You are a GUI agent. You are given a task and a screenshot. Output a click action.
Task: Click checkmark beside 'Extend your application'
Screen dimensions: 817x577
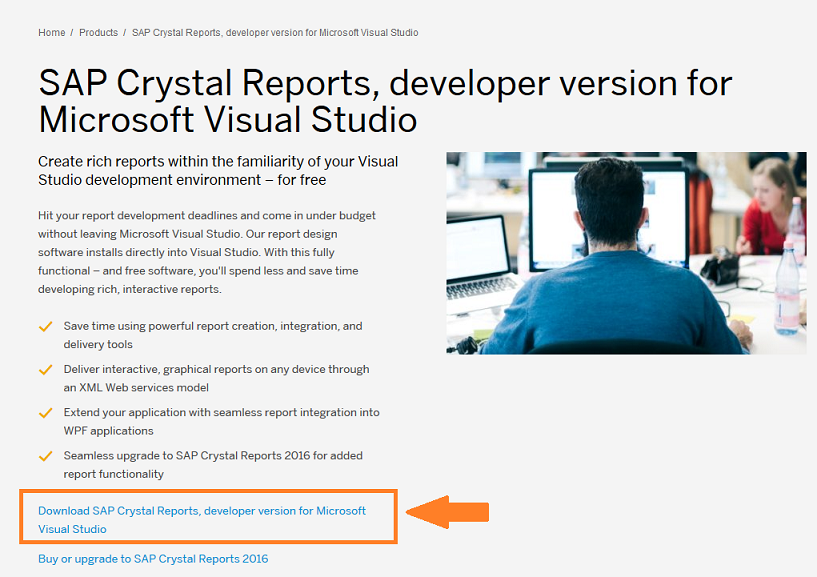coord(46,413)
